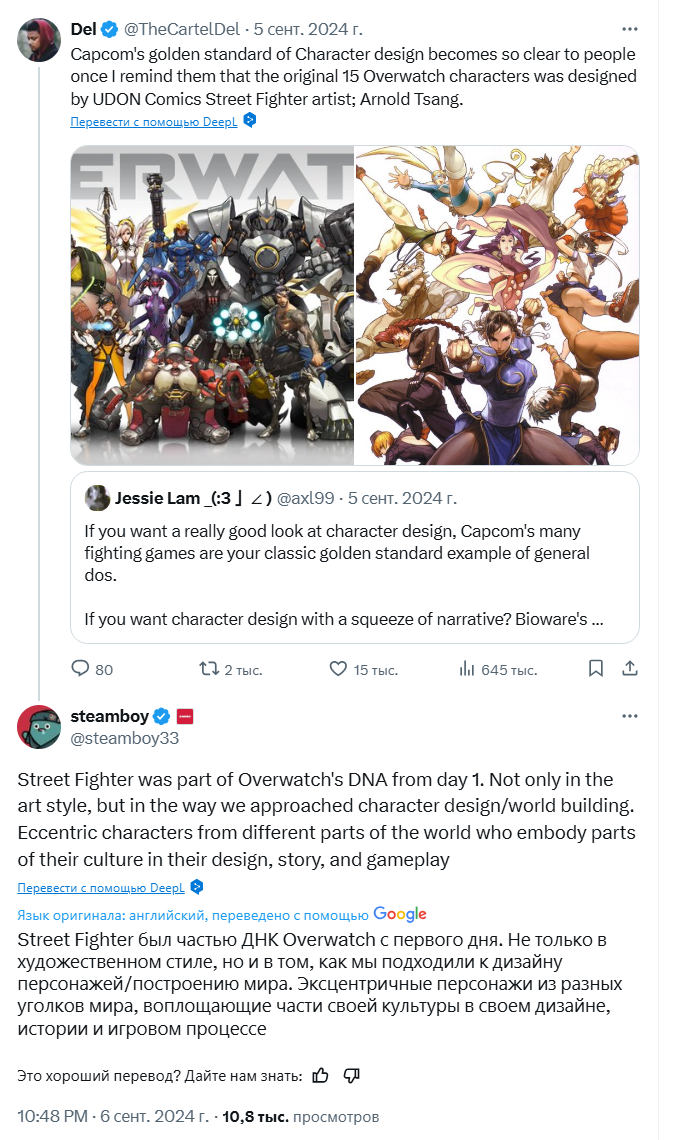
Task: Click the red affiliate badge next to steamboy
Action: pos(185,716)
